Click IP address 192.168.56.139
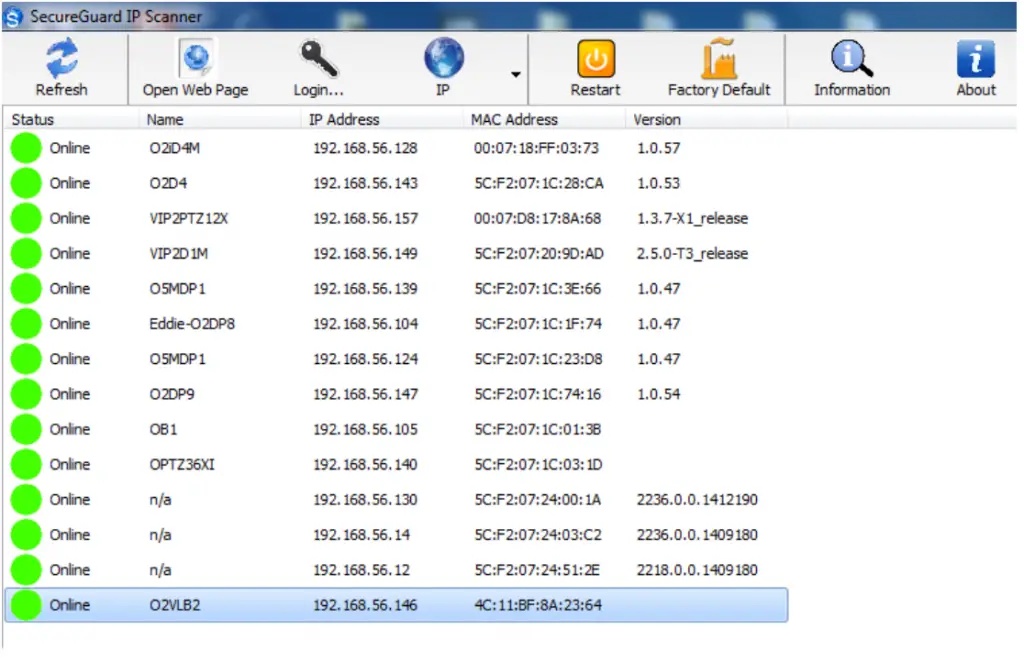 click(365, 289)
